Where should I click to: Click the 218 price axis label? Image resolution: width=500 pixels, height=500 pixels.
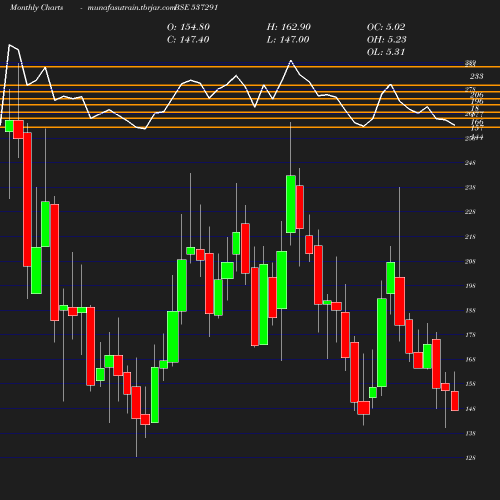(x=470, y=237)
